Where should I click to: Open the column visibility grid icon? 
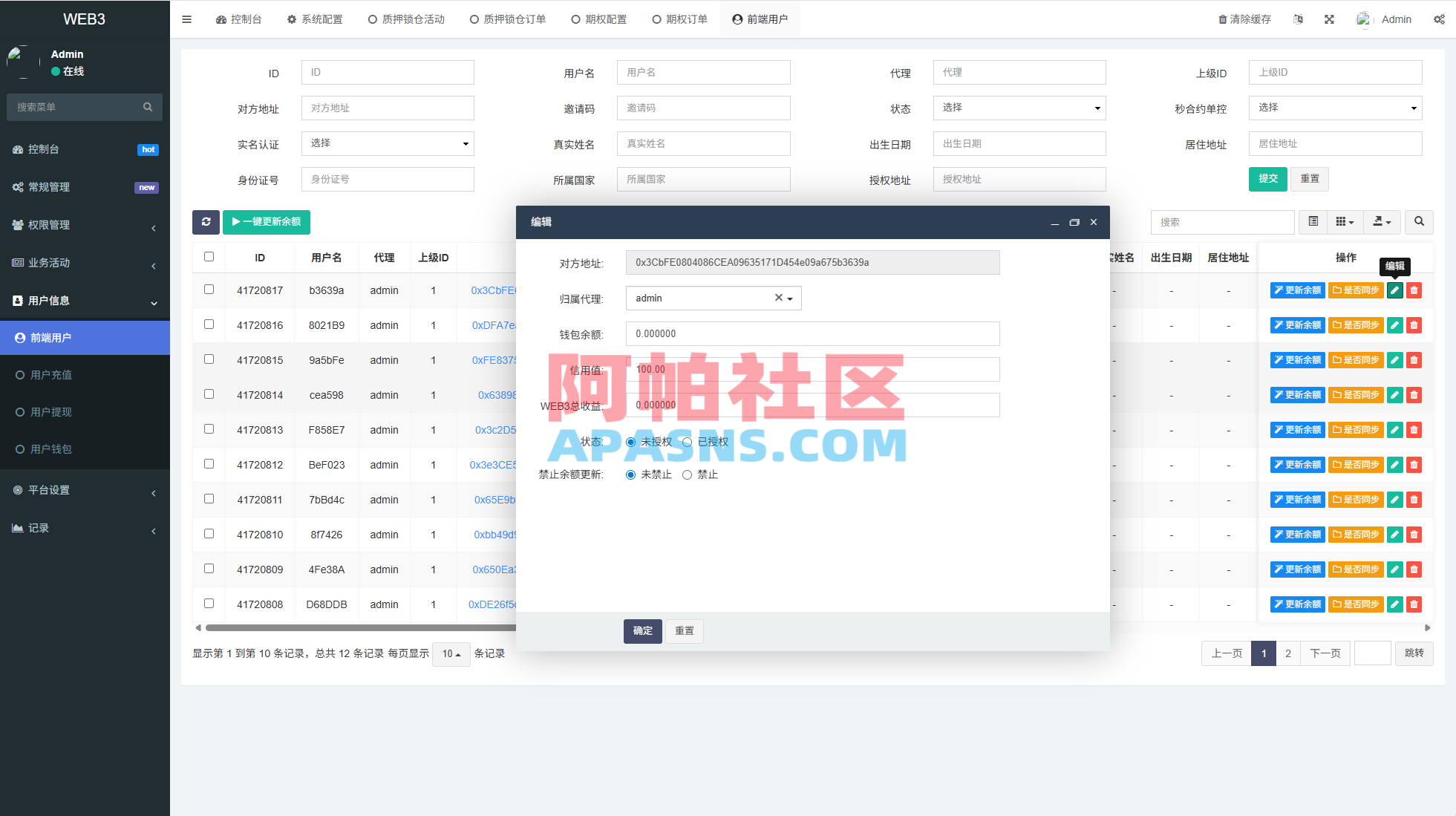(x=1345, y=222)
